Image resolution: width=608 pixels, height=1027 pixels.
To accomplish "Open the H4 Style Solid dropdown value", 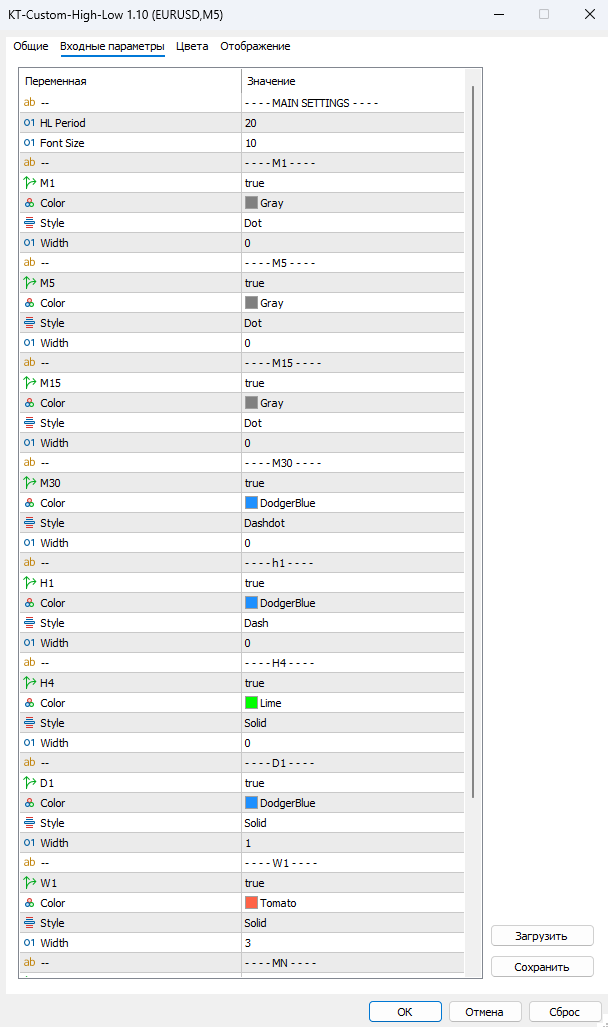I will (352, 722).
